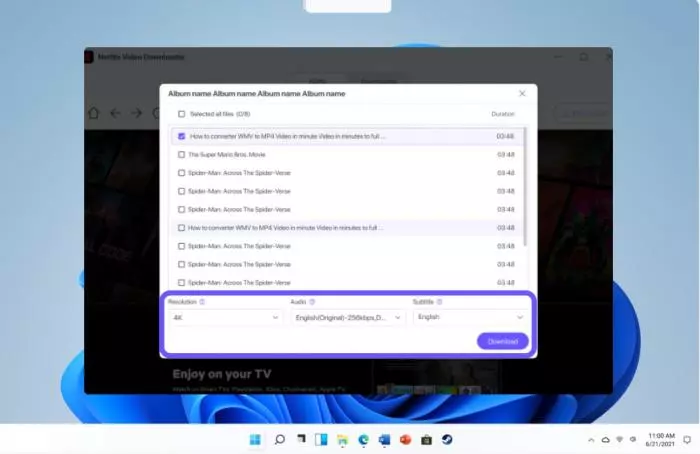Open Microsoft Store from the taskbar
Screen dimensions: 700x454
(426, 440)
